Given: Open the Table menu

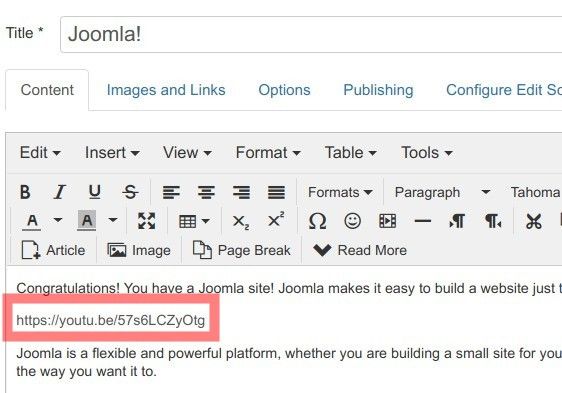Looking at the screenshot, I should [x=351, y=153].
